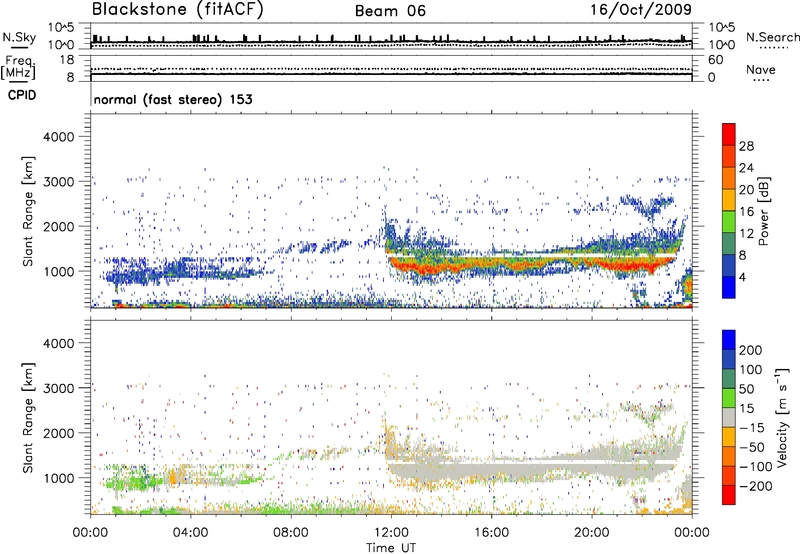800x554 pixels.
Task: Click the 'Power [dB]' colorbar title
Action: (764, 211)
